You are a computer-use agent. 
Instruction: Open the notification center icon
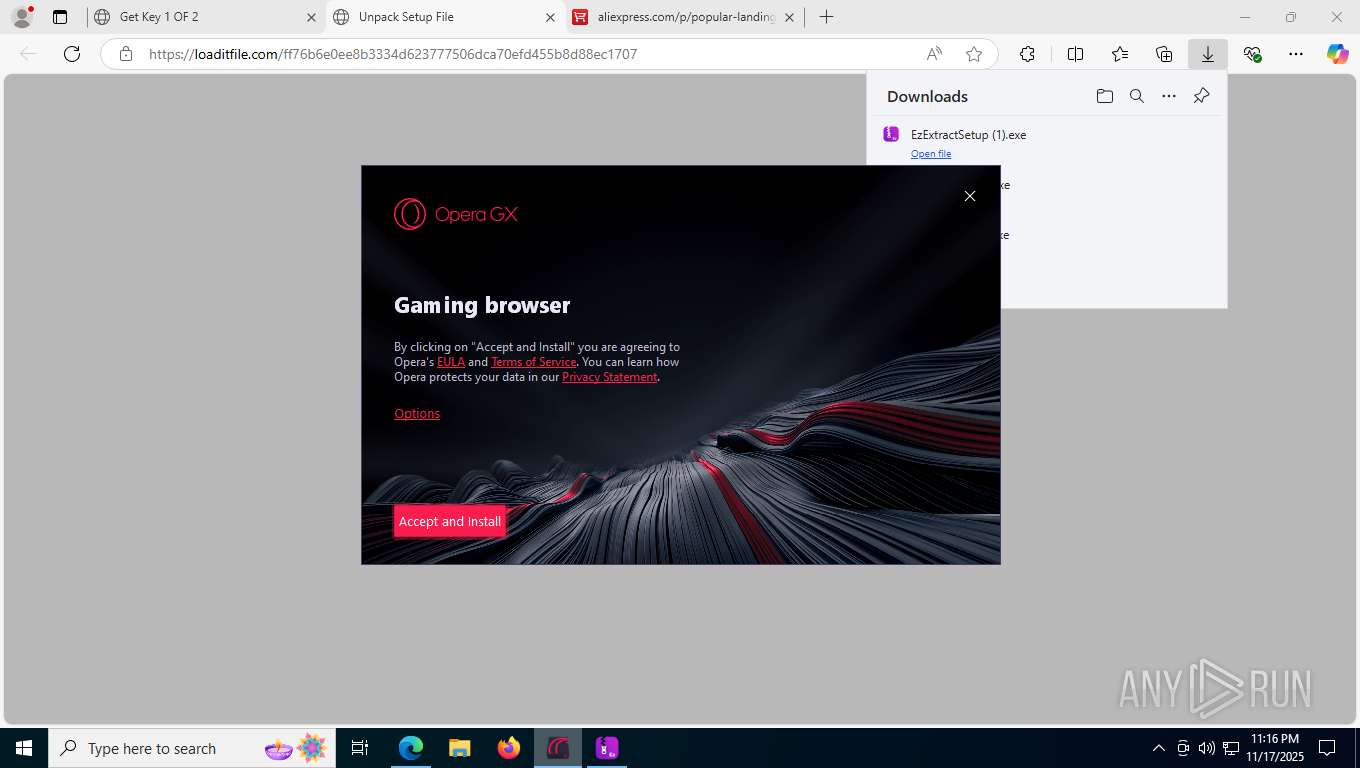[x=1327, y=748]
